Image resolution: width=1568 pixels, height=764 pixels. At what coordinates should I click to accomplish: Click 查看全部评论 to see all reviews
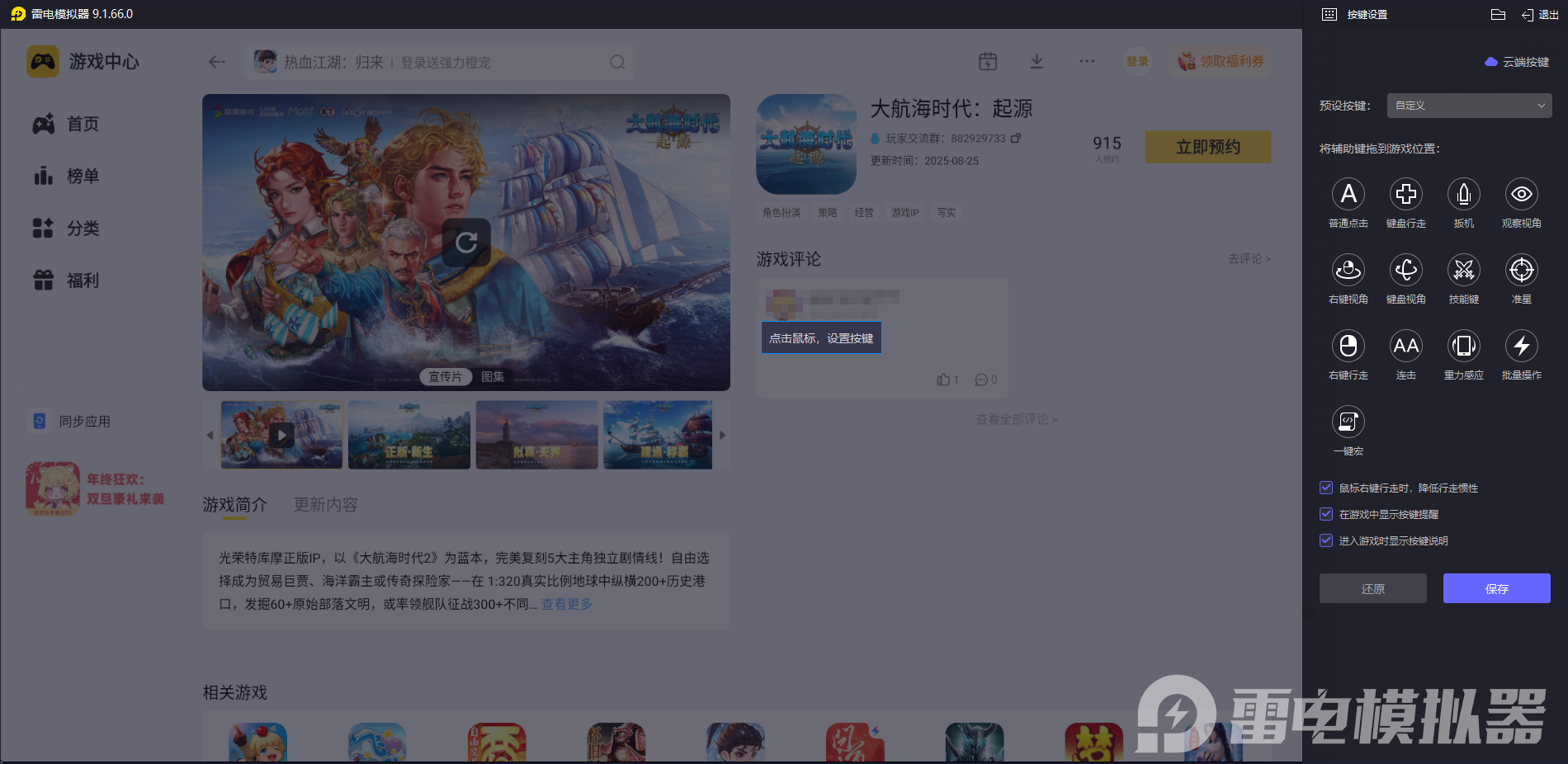[1017, 419]
